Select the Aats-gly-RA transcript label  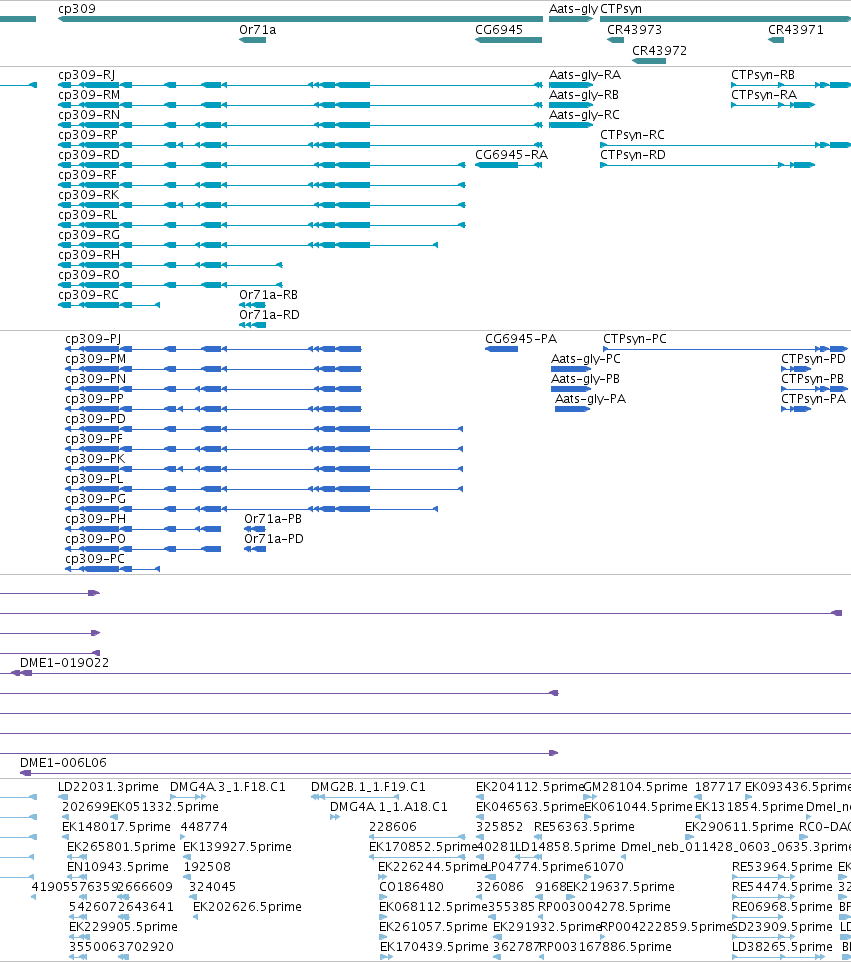585,75
